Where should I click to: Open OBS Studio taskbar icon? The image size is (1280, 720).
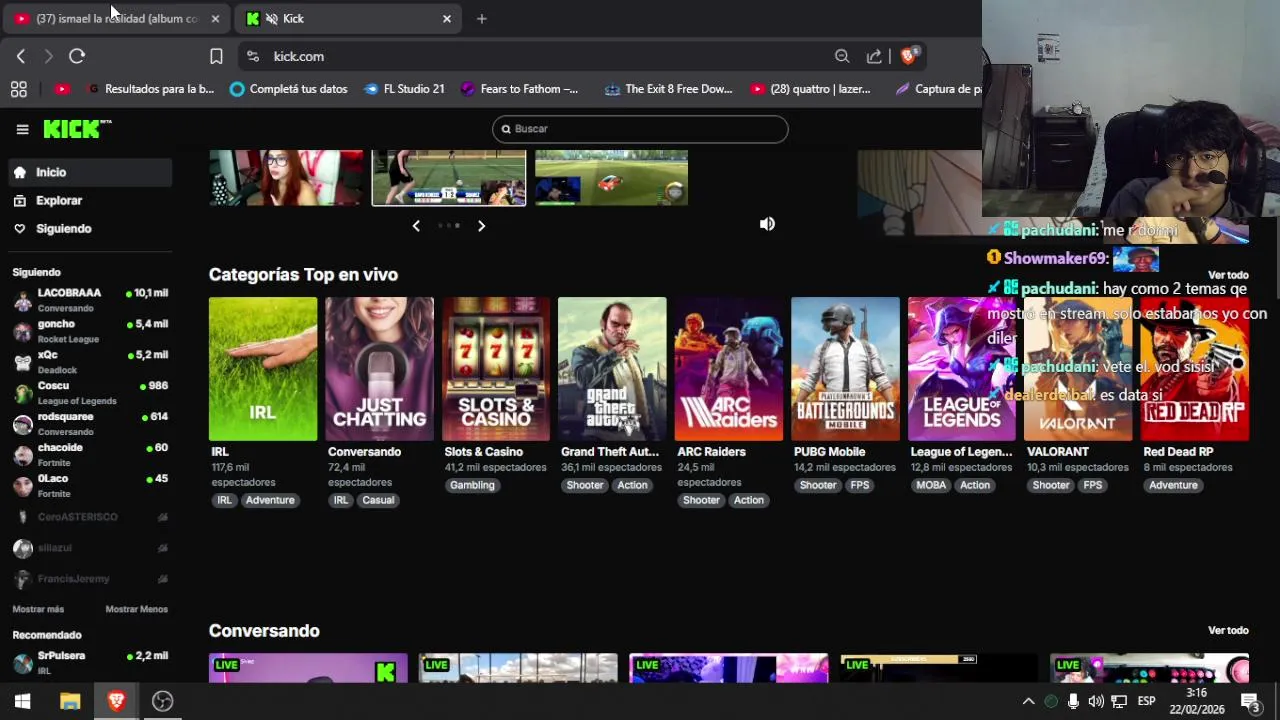pyautogui.click(x=162, y=701)
